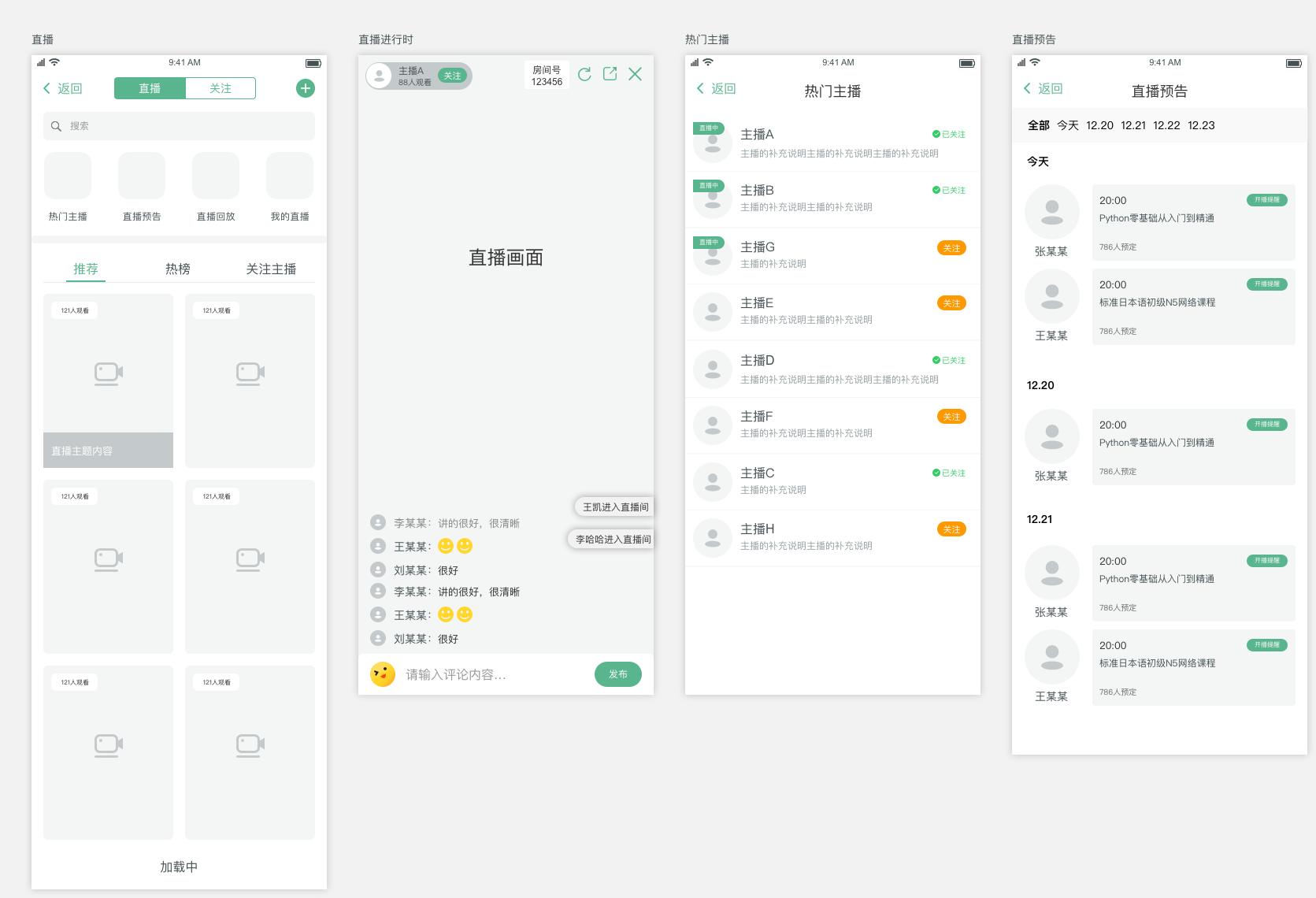Open the 我的直播 shortcut icon
Image resolution: width=1316 pixels, height=898 pixels.
click(290, 176)
